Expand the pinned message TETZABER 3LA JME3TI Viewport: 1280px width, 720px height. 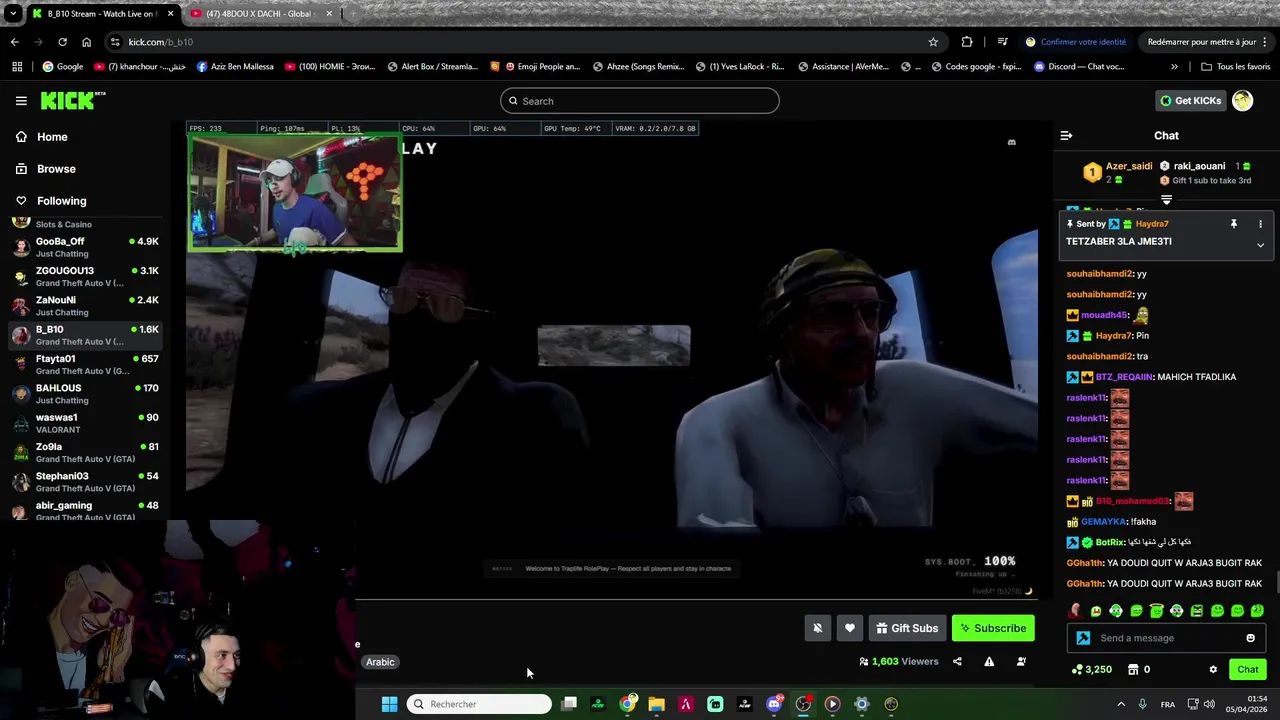click(1260, 245)
